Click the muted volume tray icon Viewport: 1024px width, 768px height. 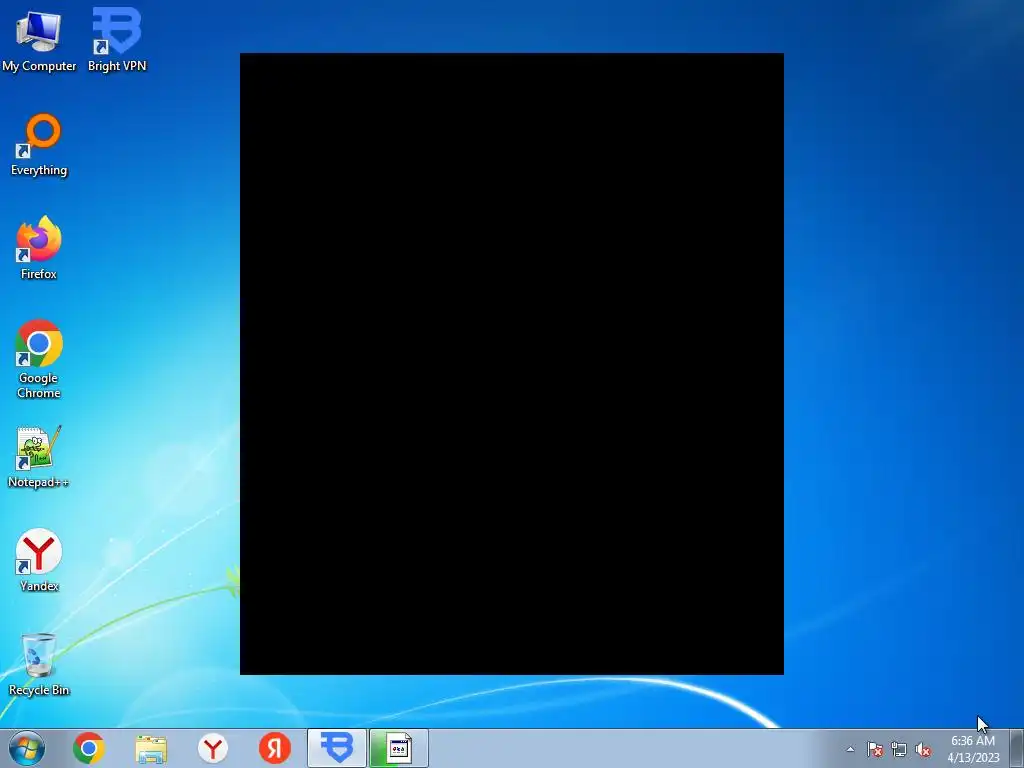[x=923, y=749]
